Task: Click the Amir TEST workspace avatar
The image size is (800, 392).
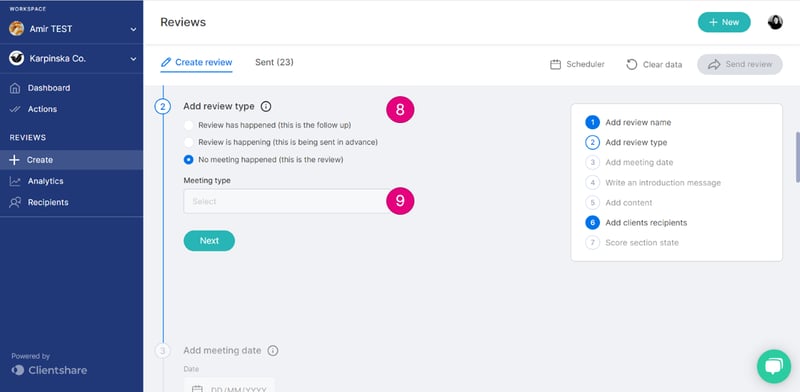Action: pyautogui.click(x=16, y=29)
